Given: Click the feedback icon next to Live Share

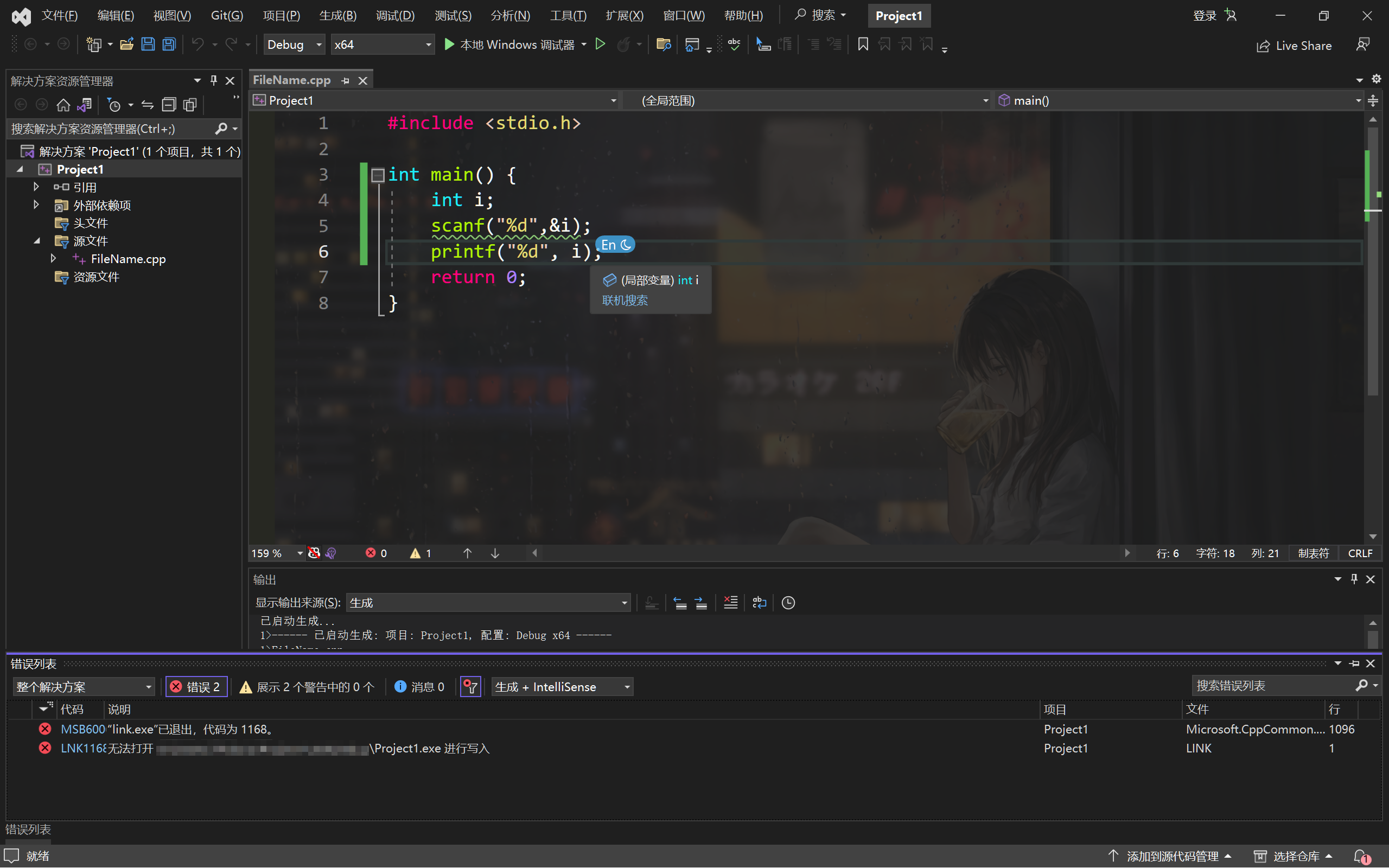Looking at the screenshot, I should 1362,45.
